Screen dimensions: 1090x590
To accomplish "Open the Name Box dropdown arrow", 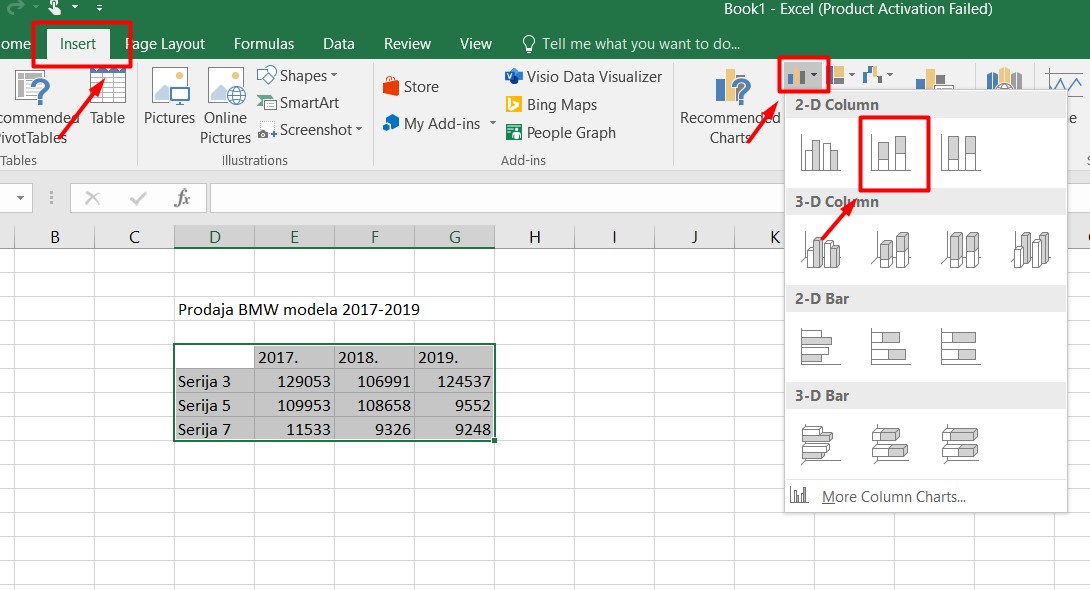I will 20,198.
